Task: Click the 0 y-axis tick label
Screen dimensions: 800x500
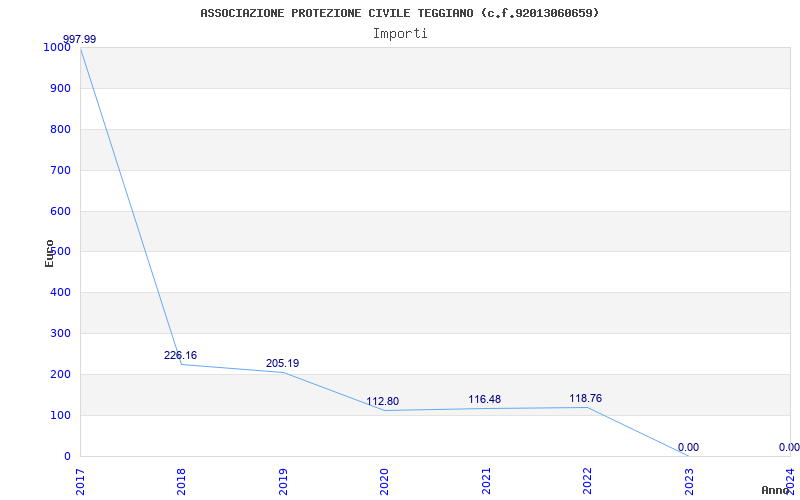Action: (67, 456)
